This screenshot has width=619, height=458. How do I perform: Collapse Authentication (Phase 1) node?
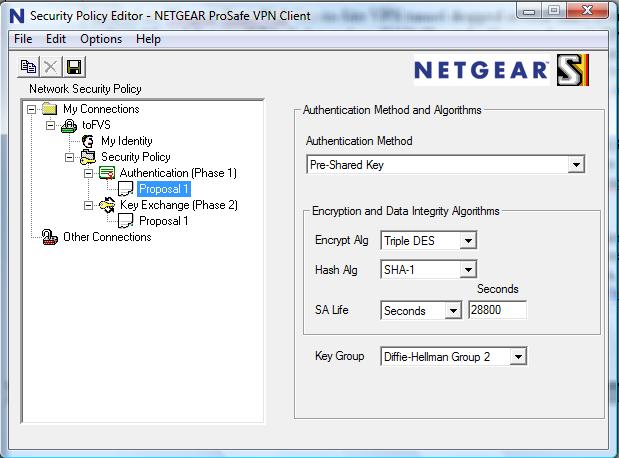[88, 173]
